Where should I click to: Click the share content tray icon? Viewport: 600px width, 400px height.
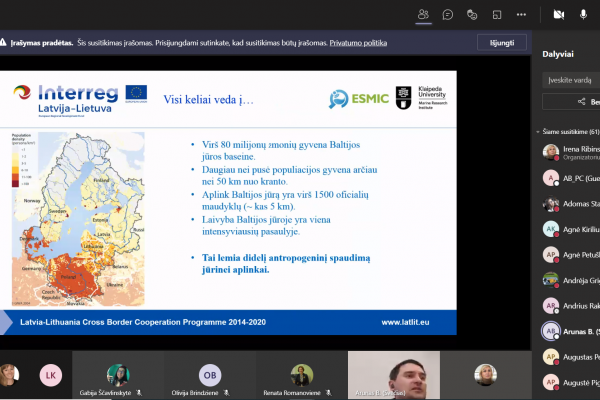point(497,15)
